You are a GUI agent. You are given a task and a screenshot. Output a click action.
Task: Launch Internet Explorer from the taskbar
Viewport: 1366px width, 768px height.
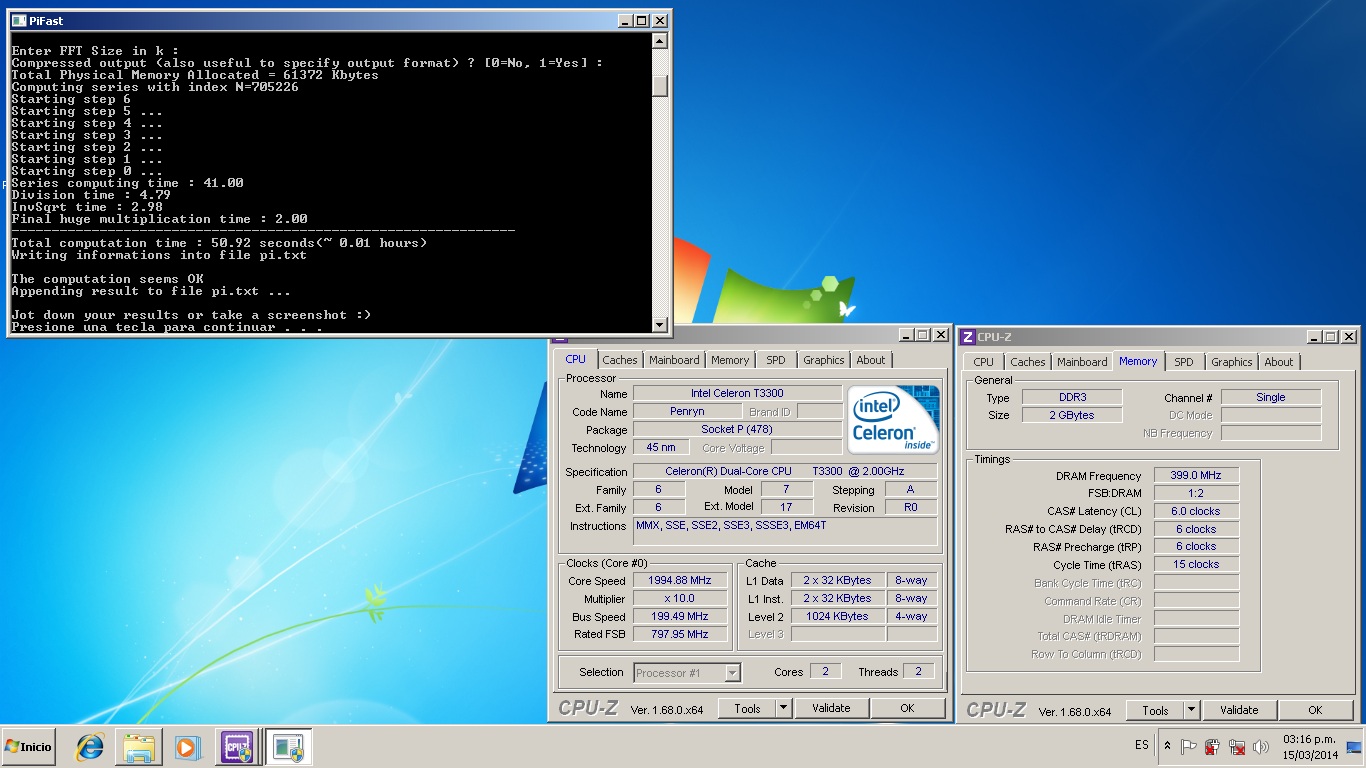click(x=91, y=746)
